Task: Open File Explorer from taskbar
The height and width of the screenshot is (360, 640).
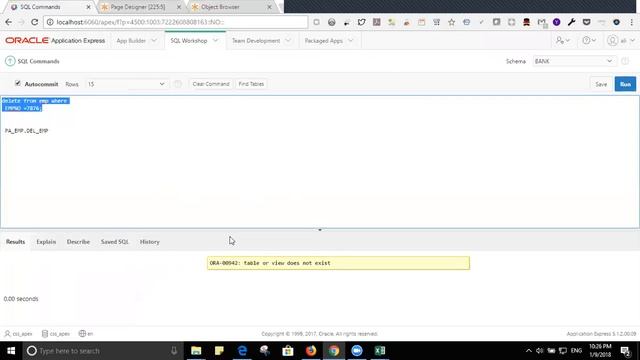Action: click(x=196, y=351)
